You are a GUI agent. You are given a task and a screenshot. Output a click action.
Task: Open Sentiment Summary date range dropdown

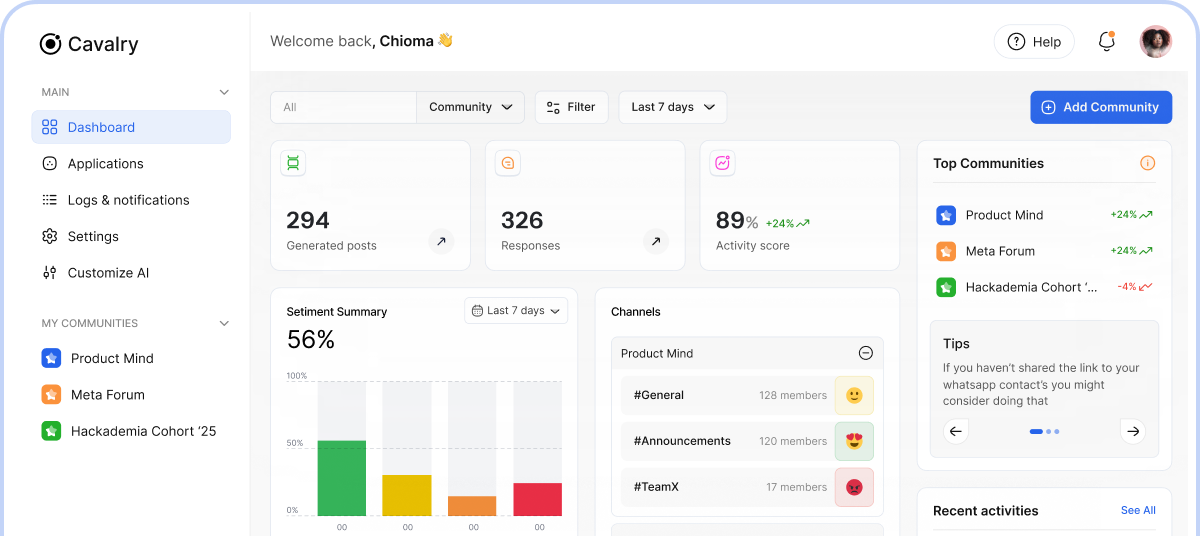coord(516,311)
